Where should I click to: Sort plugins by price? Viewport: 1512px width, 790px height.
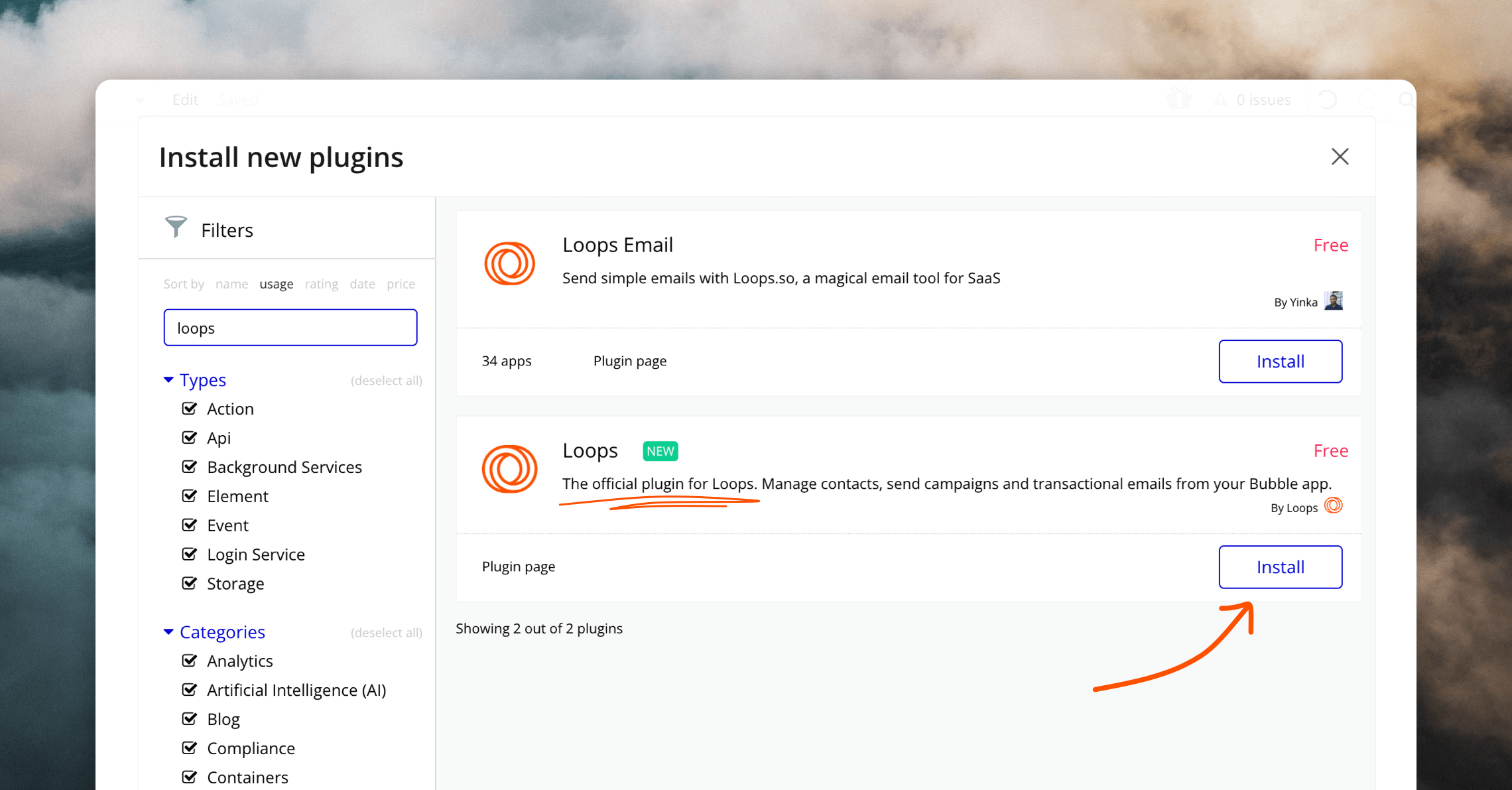[x=401, y=284]
